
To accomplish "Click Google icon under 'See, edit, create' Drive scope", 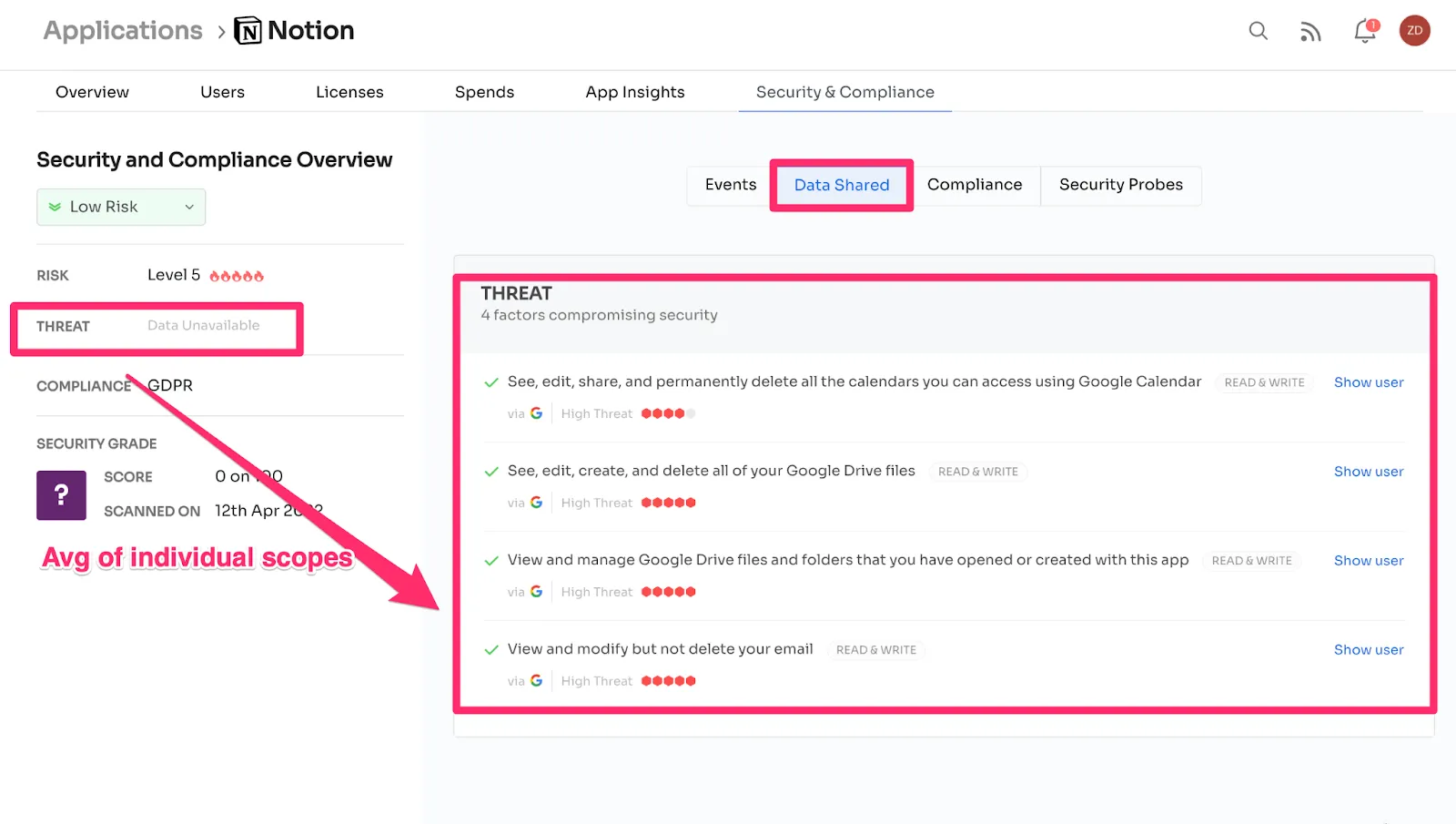I will click(x=536, y=503).
